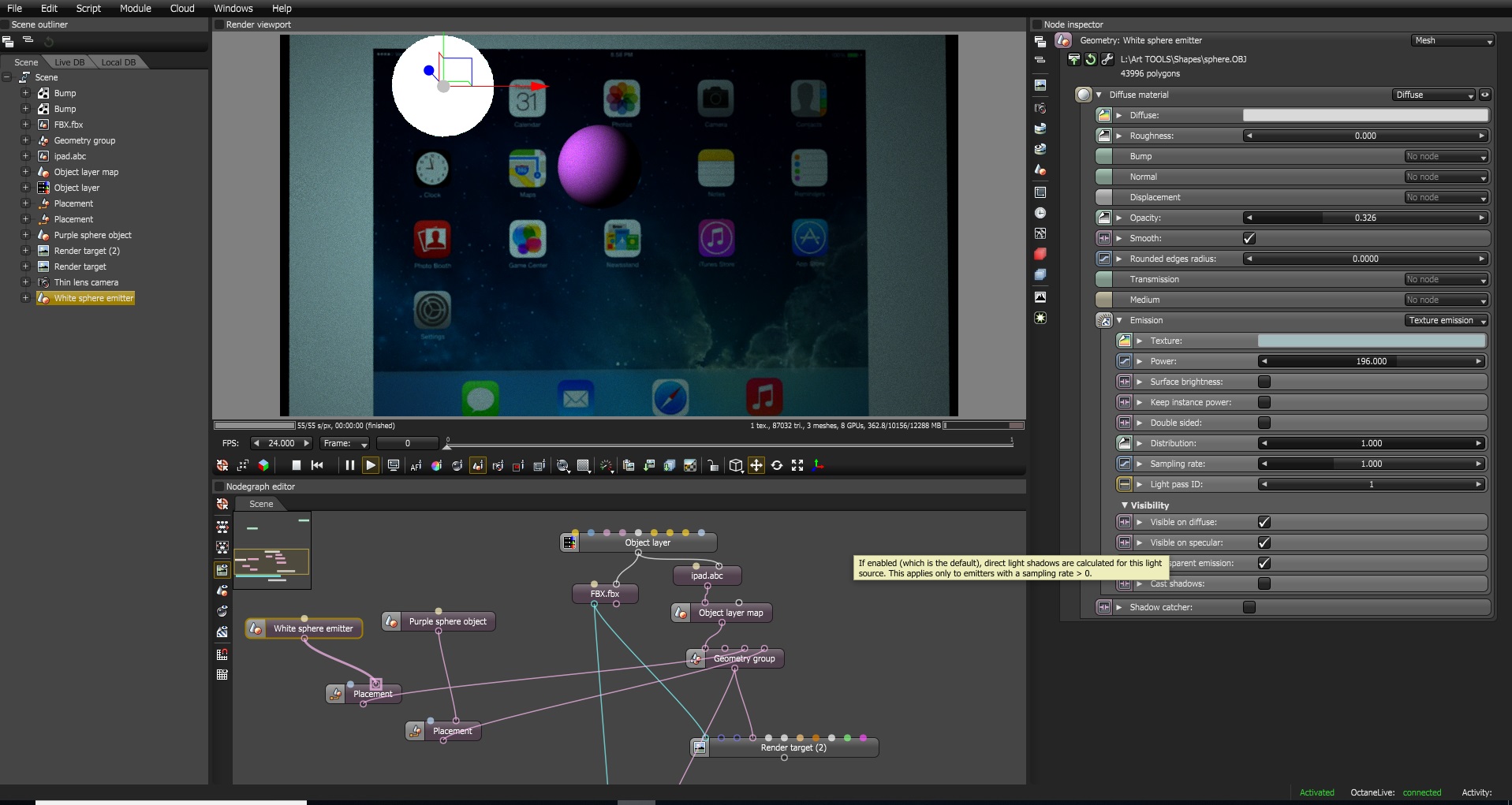1512x805 pixels.
Task: Select Thin lens camera in outliner
Action: coord(86,282)
